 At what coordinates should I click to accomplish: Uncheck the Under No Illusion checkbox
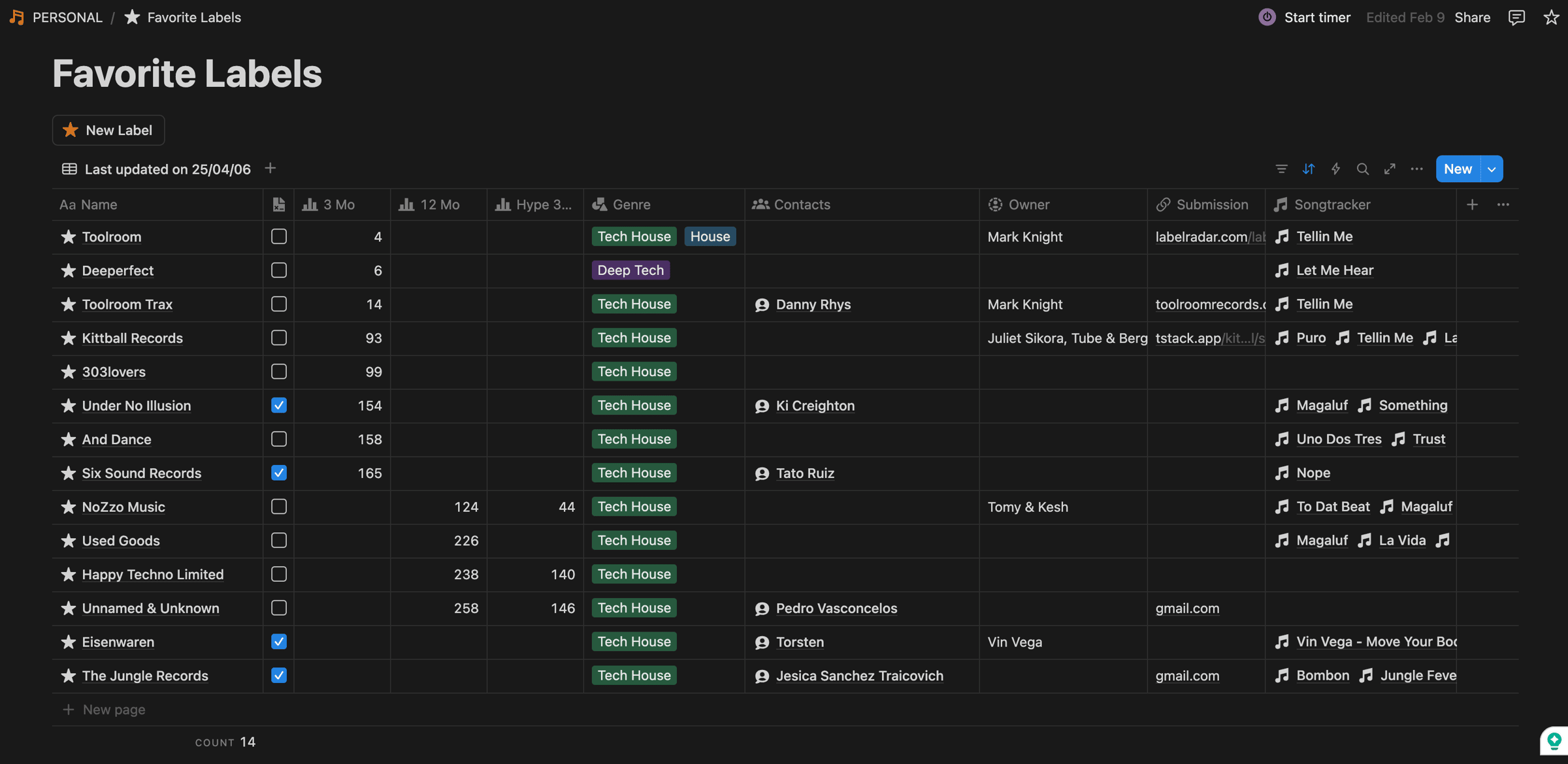pos(279,406)
